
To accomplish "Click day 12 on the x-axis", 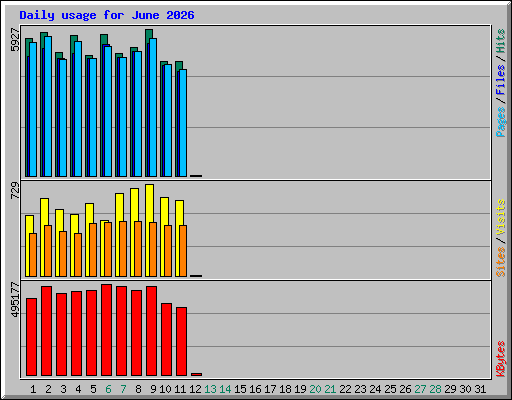I will pos(195,389).
